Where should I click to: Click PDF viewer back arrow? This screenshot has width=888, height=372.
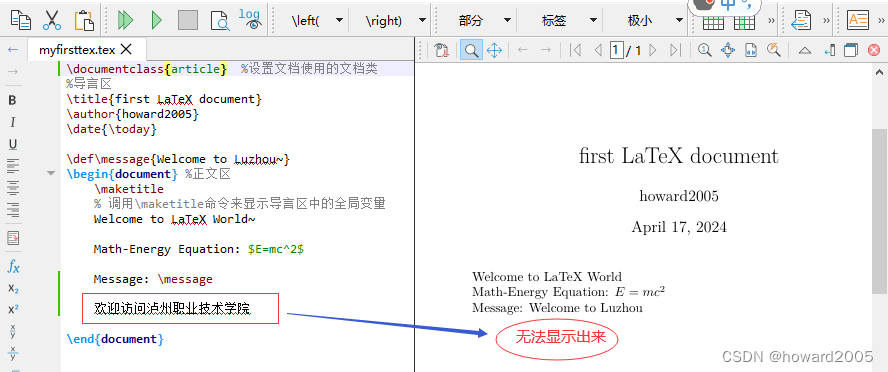pos(523,50)
